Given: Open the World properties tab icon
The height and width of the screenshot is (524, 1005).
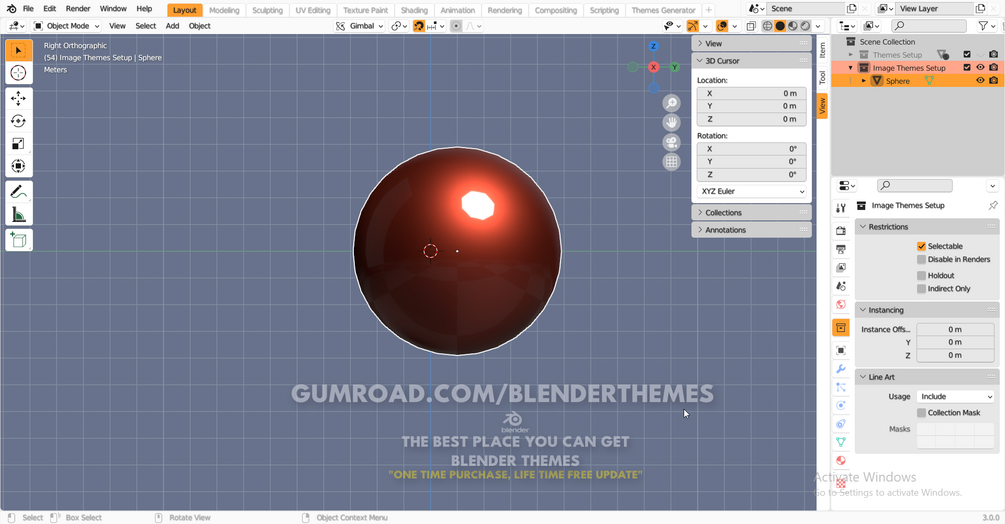Looking at the screenshot, I should (x=841, y=304).
